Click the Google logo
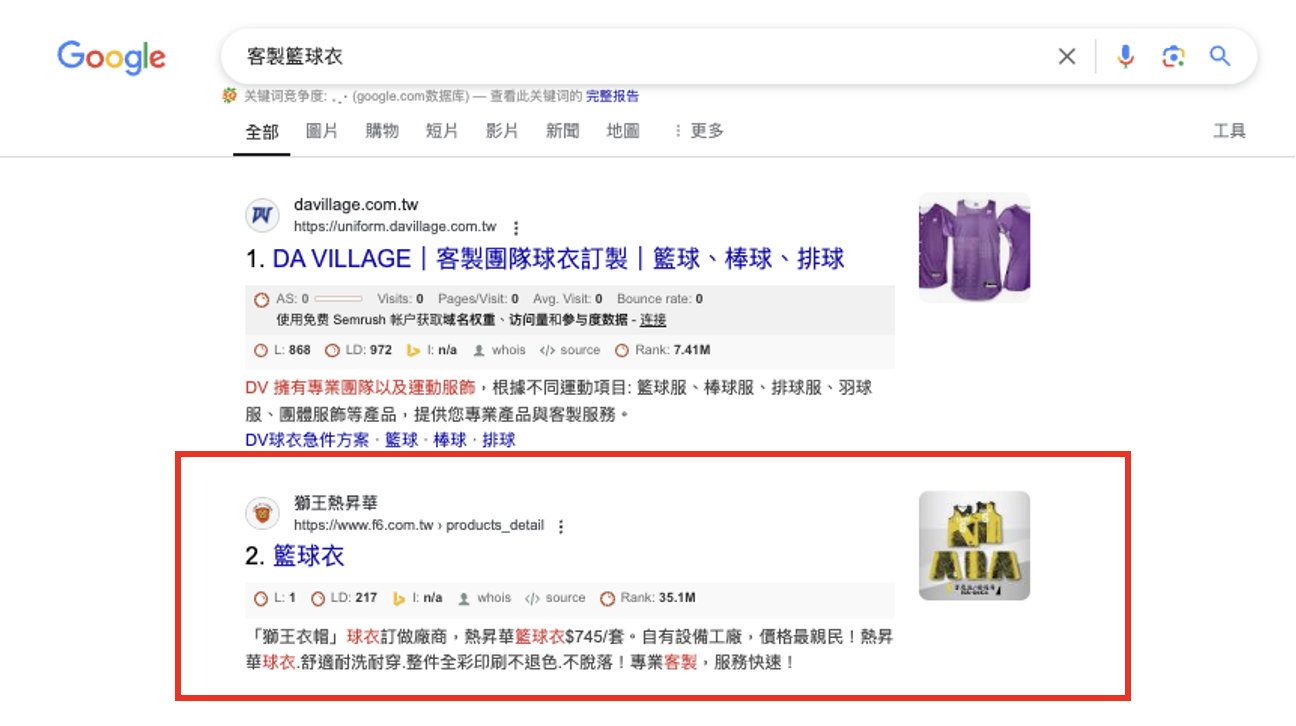 pyautogui.click(x=111, y=57)
